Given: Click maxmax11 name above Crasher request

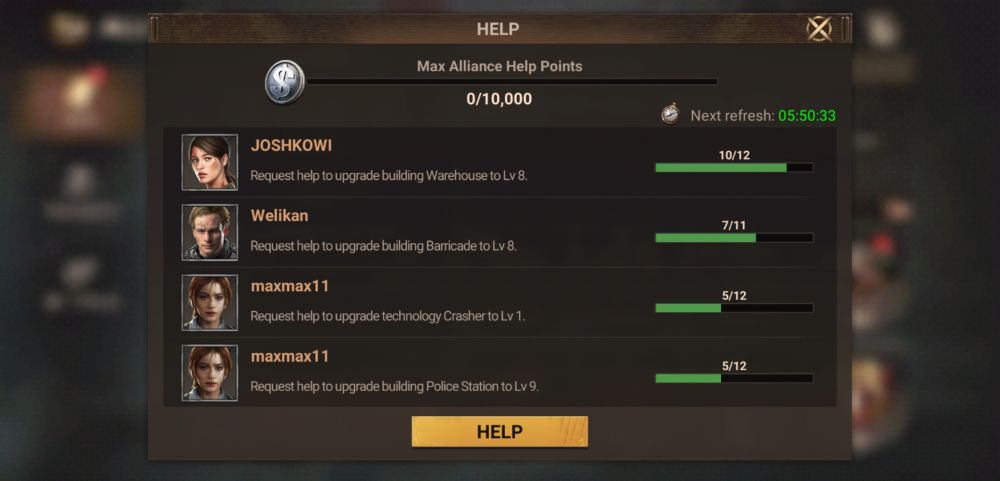Looking at the screenshot, I should click(290, 286).
